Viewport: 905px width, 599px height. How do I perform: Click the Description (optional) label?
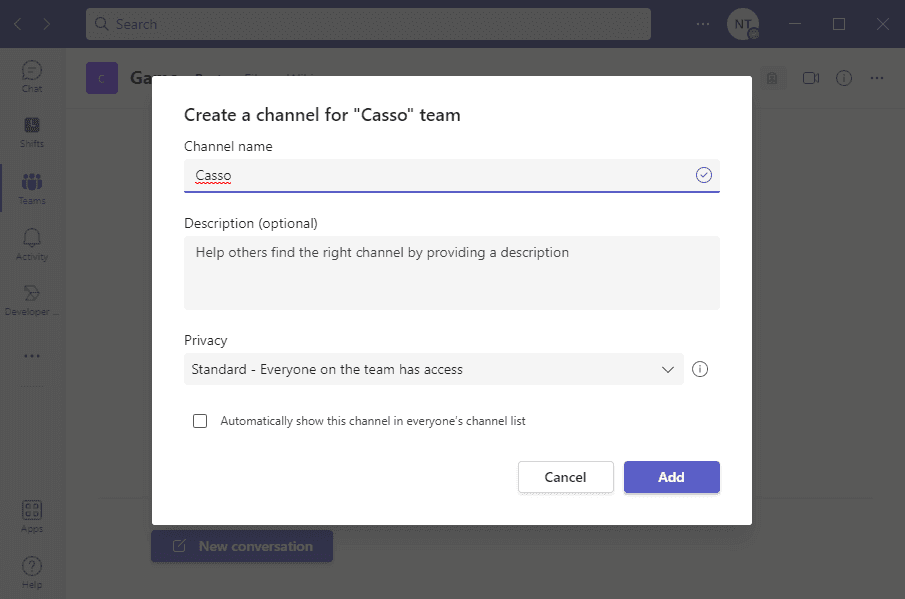[250, 223]
